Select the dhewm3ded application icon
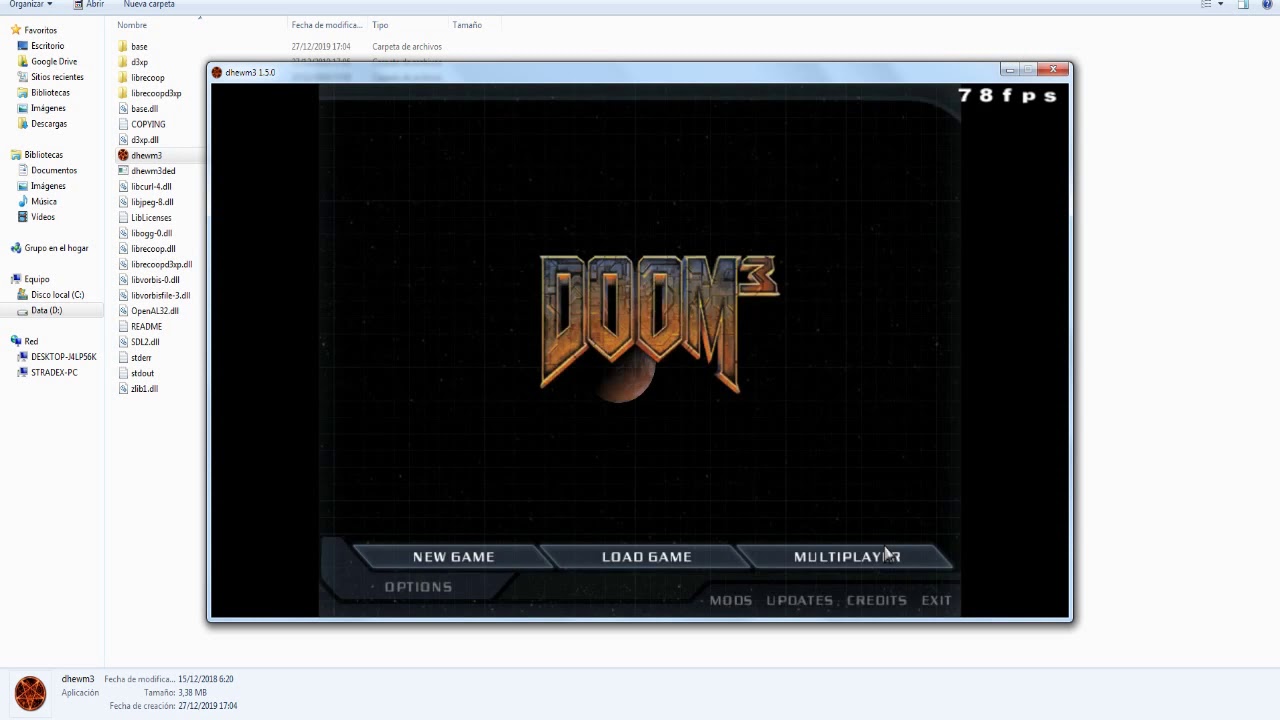 [x=123, y=171]
